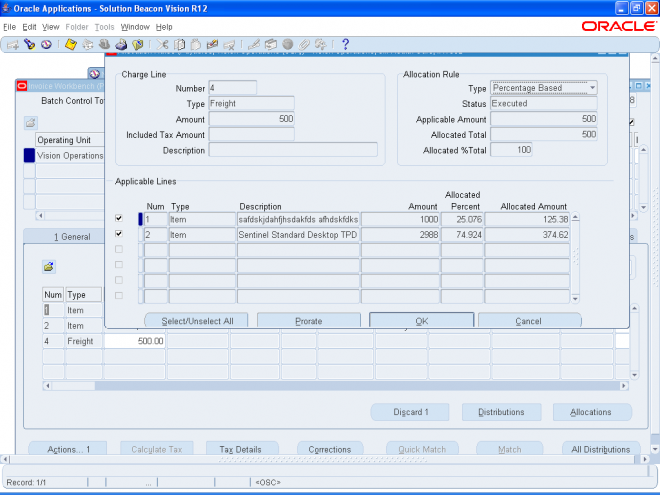Click the Close Form folder icon
This screenshot has width=660, height=495.
(138, 44)
